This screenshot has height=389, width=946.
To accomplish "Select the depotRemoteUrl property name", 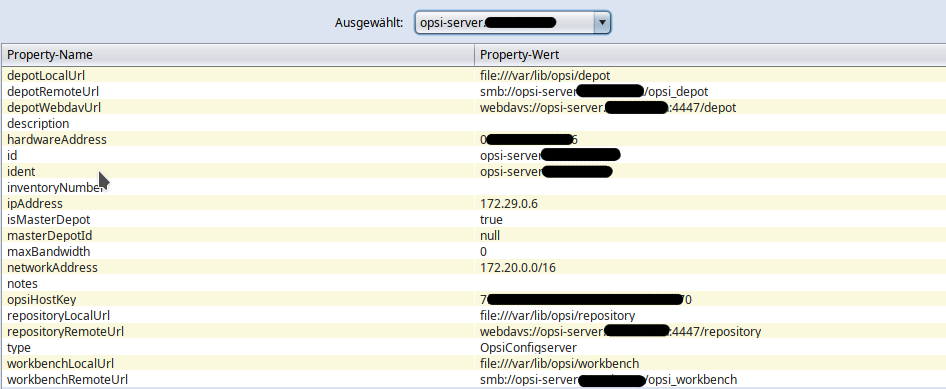I will click(53, 92).
